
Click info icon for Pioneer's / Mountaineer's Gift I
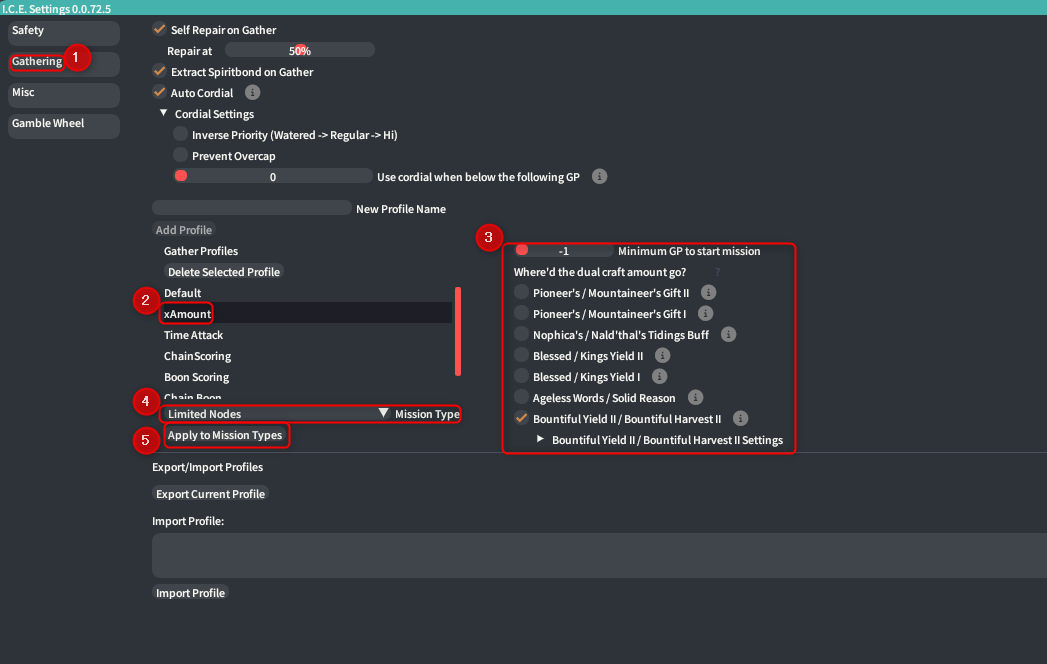[x=705, y=314]
